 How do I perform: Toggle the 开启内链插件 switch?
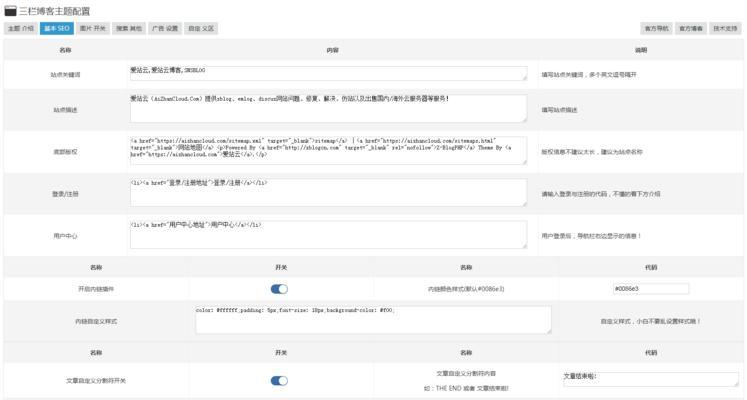coord(279,289)
